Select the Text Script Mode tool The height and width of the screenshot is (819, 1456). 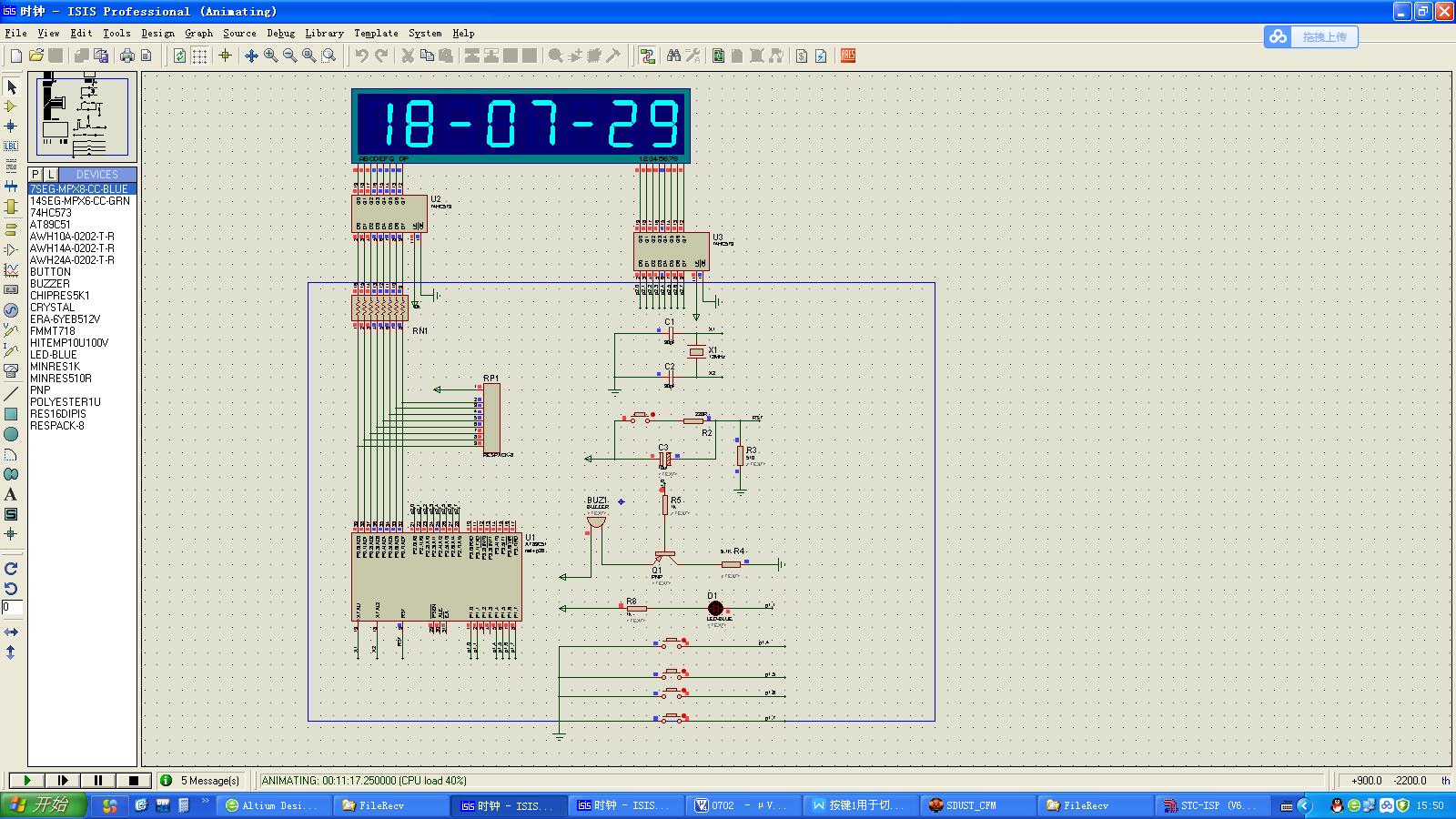(11, 167)
